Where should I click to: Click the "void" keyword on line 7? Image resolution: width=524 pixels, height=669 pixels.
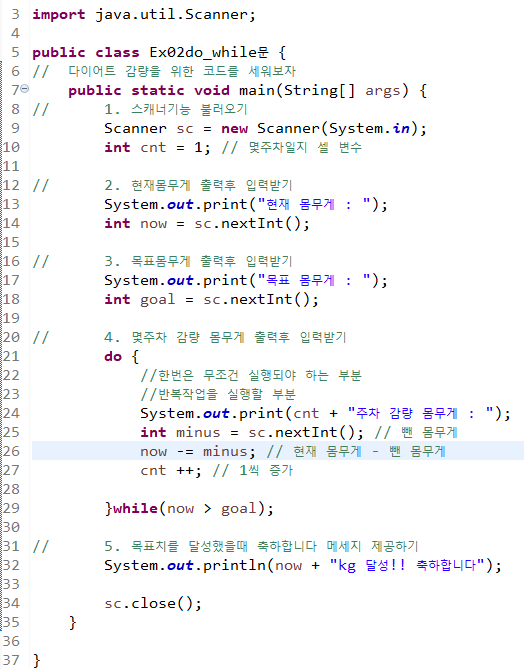click(x=212, y=90)
